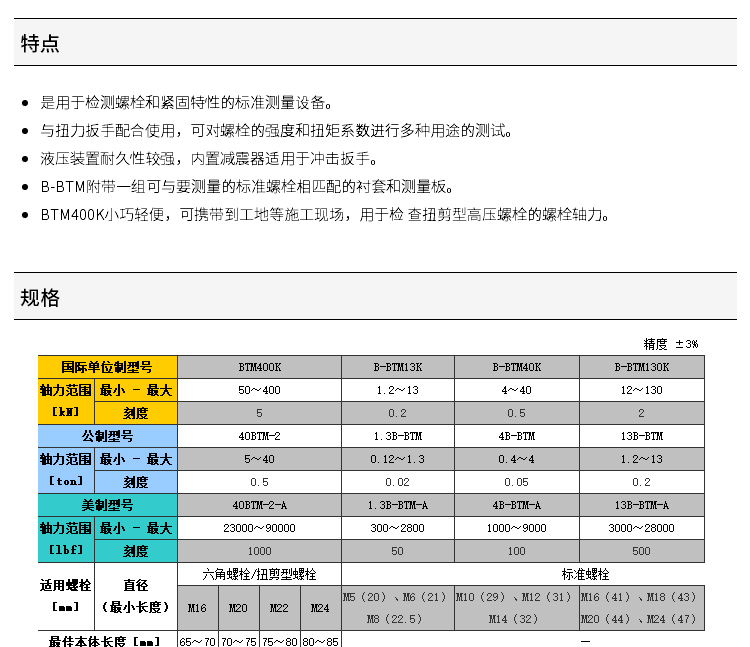Click the 80~85 body length cell

pos(320,640)
